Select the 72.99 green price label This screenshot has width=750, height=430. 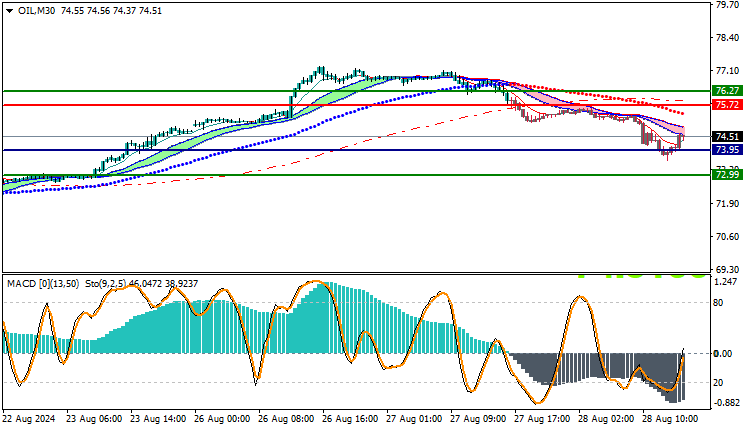pos(727,175)
